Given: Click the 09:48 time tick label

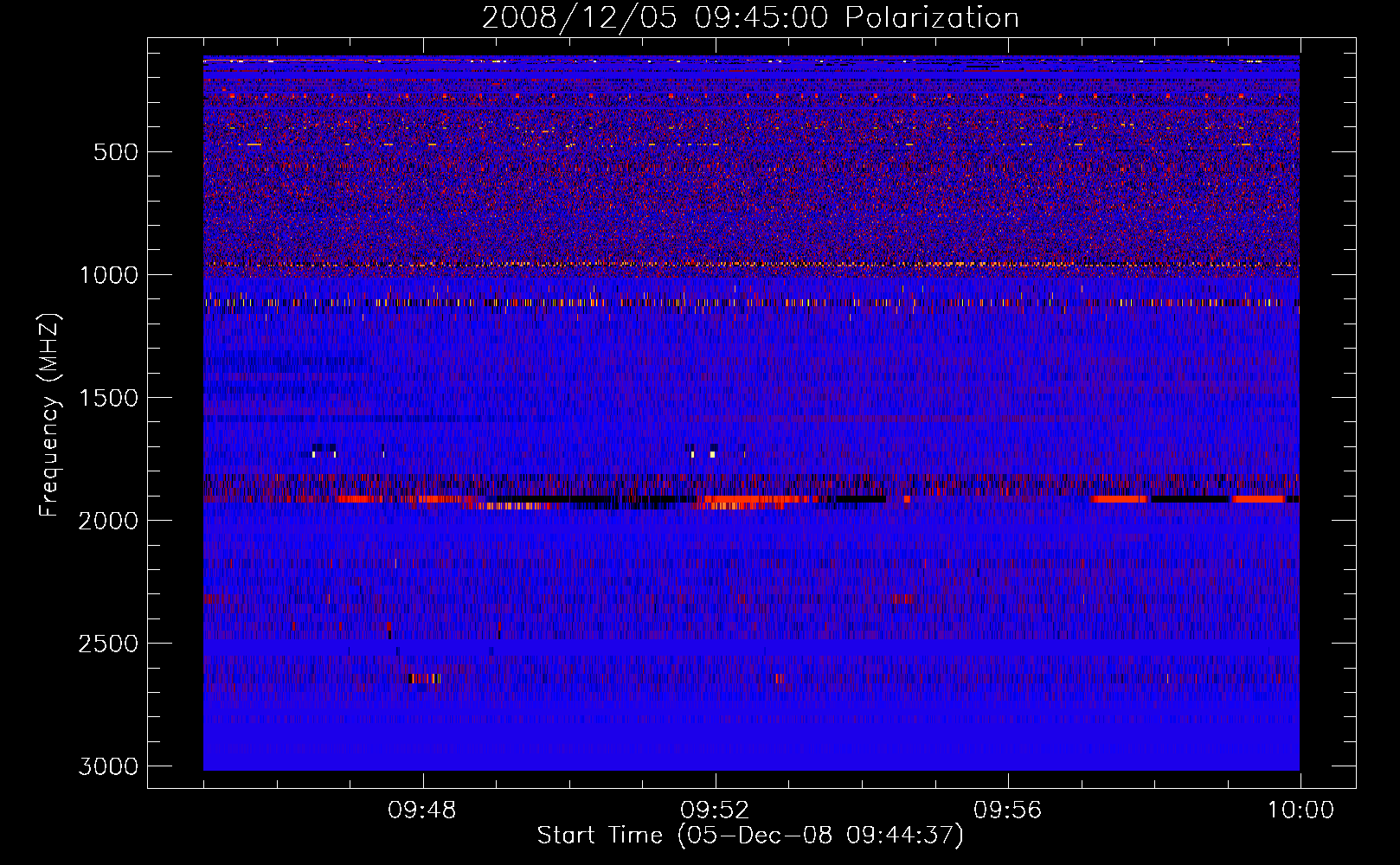Looking at the screenshot, I should coord(422,811).
